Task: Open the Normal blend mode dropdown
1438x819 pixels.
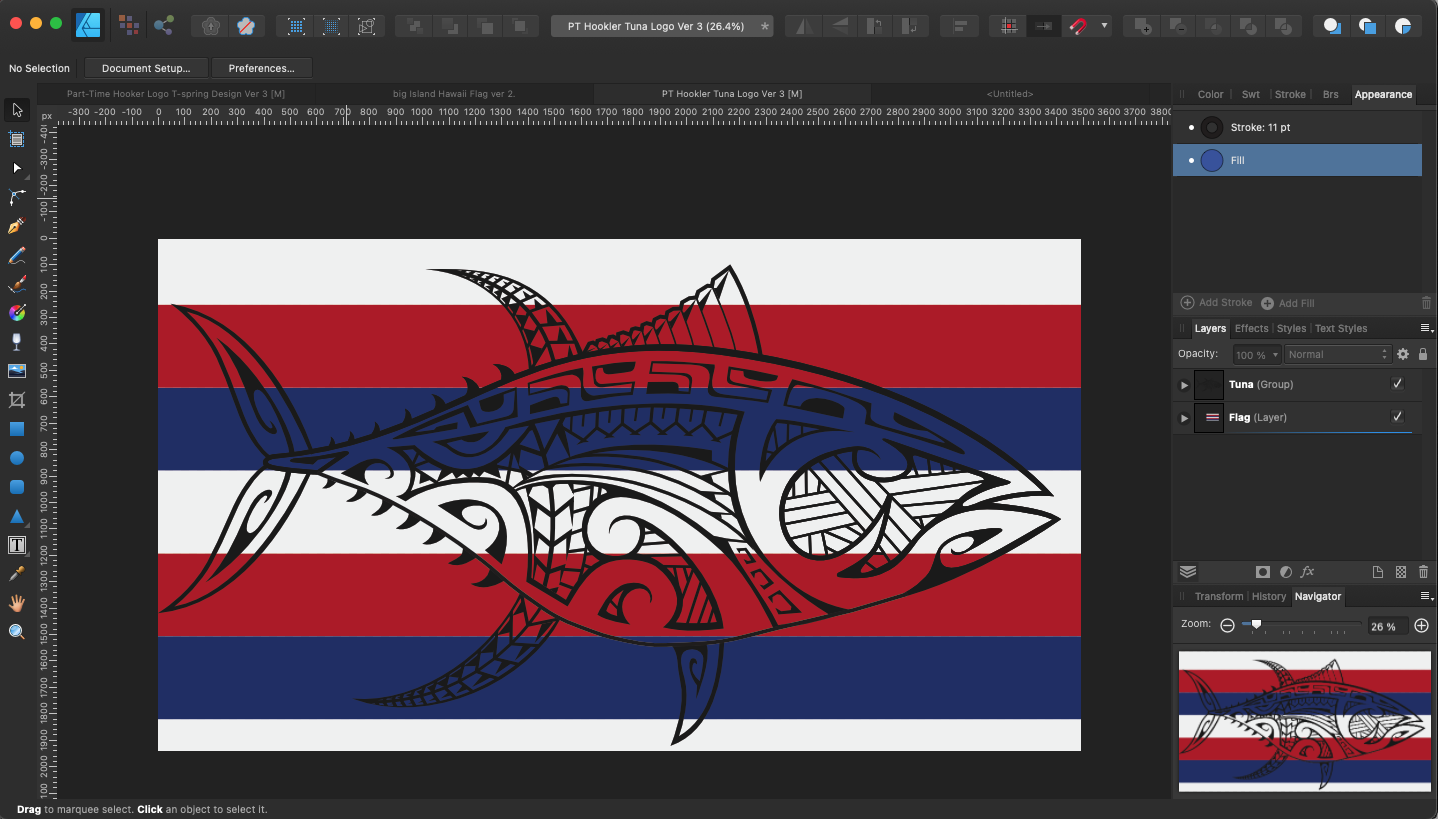Action: [1337, 355]
